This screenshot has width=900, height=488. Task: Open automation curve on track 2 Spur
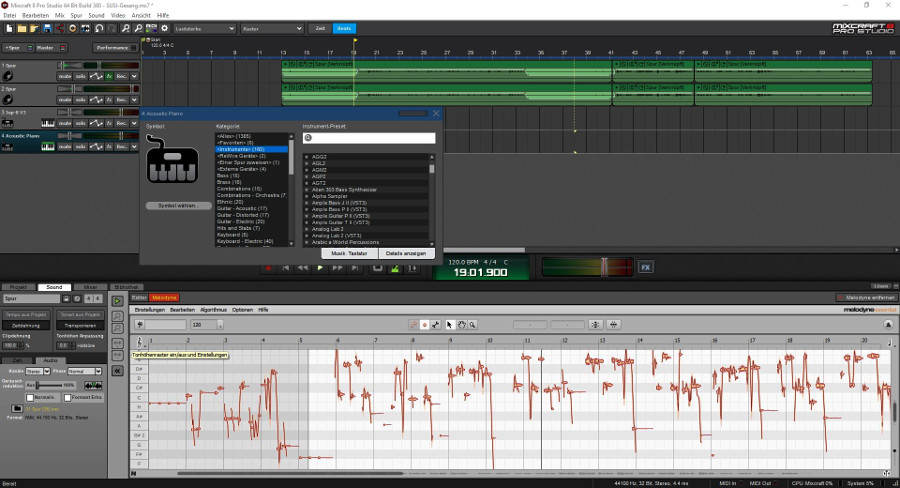(96, 99)
